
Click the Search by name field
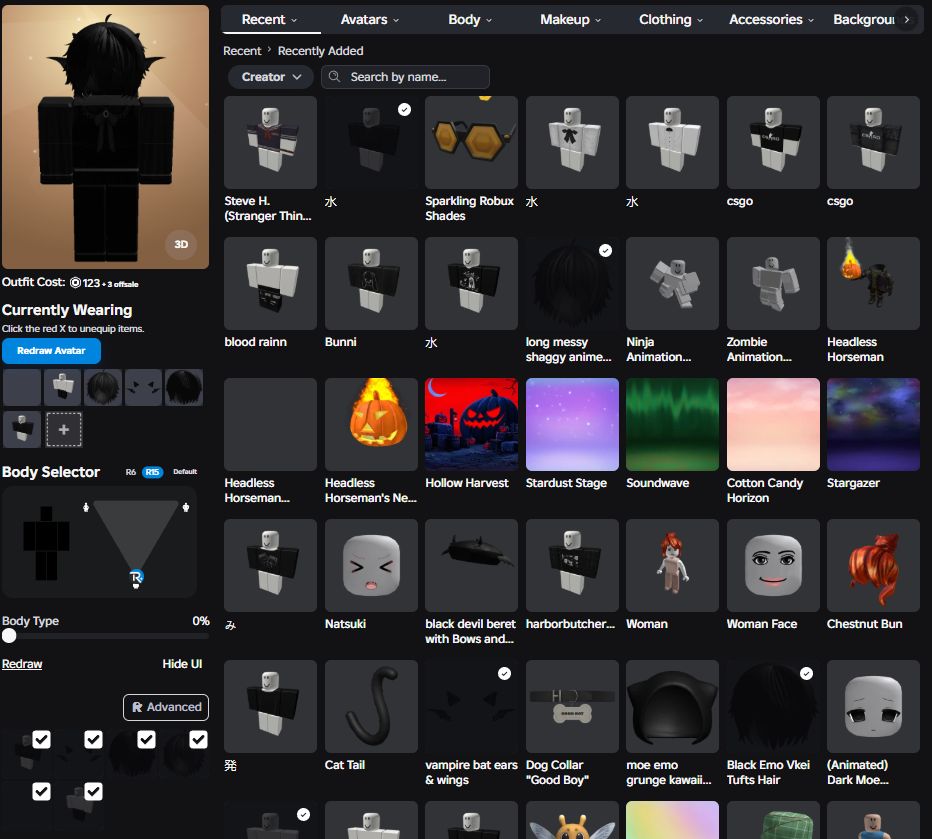click(405, 77)
